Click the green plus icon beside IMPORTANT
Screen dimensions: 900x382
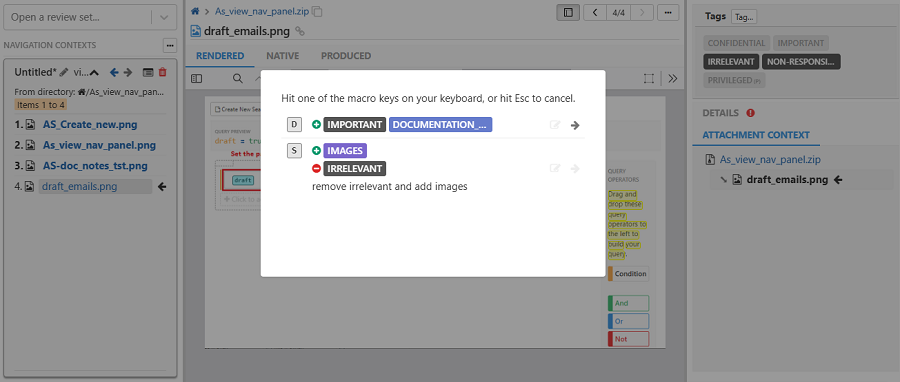point(316,124)
